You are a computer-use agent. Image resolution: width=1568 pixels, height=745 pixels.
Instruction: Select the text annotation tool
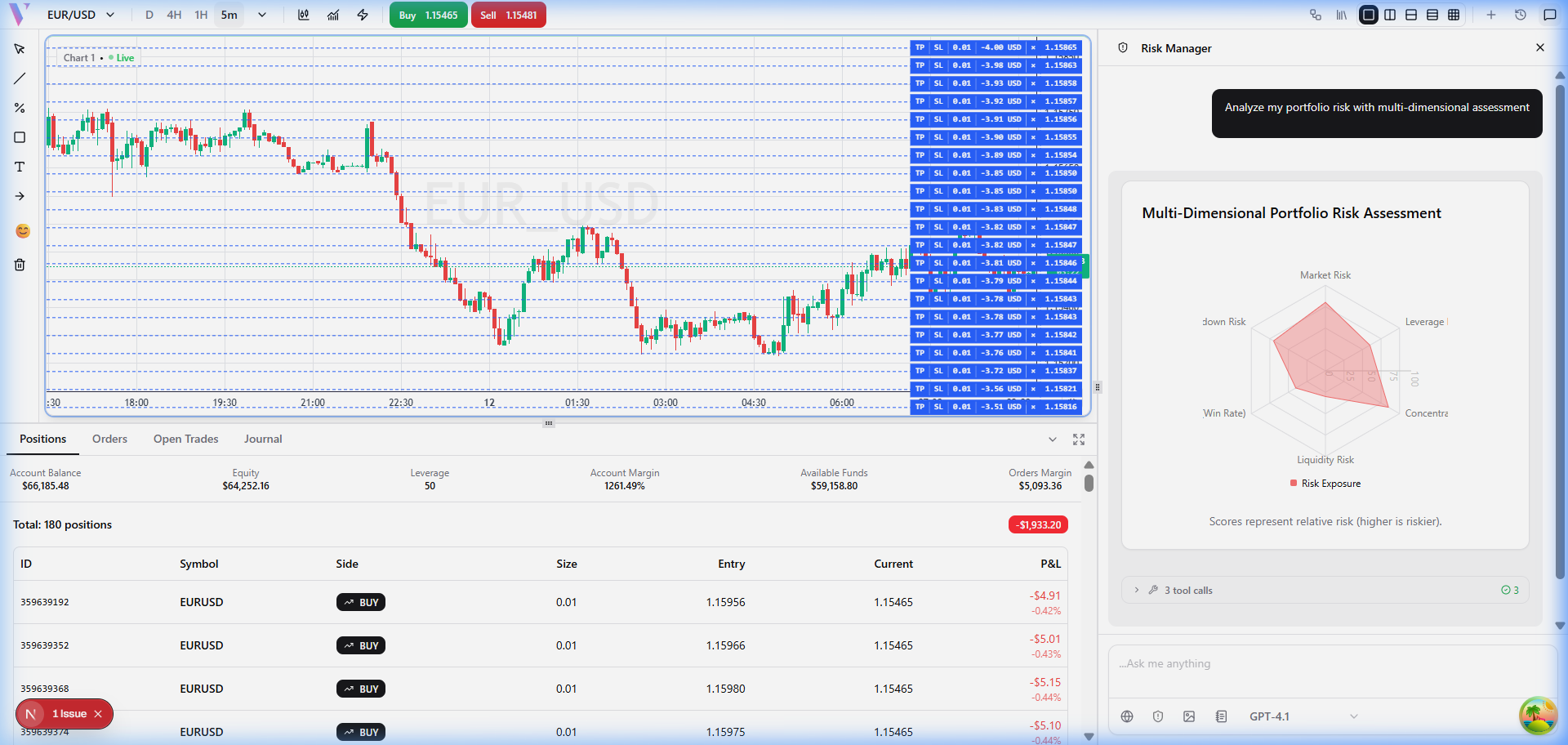point(20,167)
